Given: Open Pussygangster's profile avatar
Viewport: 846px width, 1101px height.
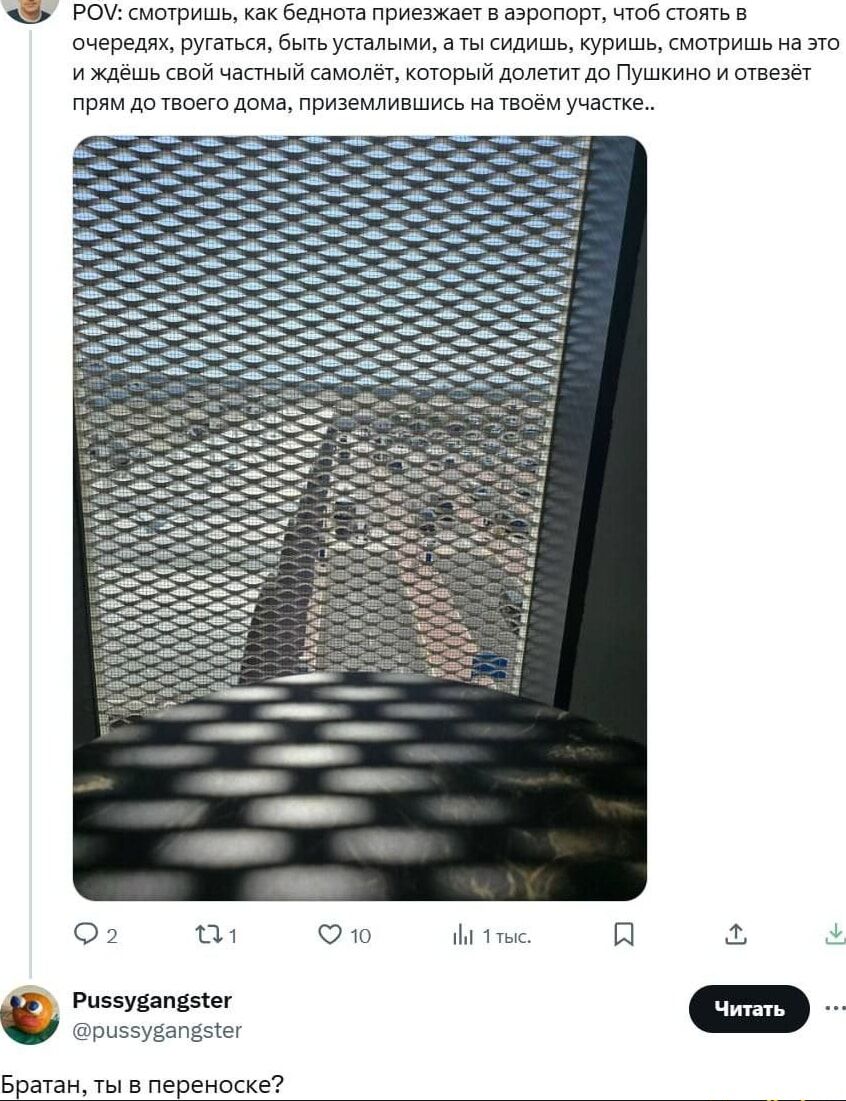Looking at the screenshot, I should (30, 1015).
